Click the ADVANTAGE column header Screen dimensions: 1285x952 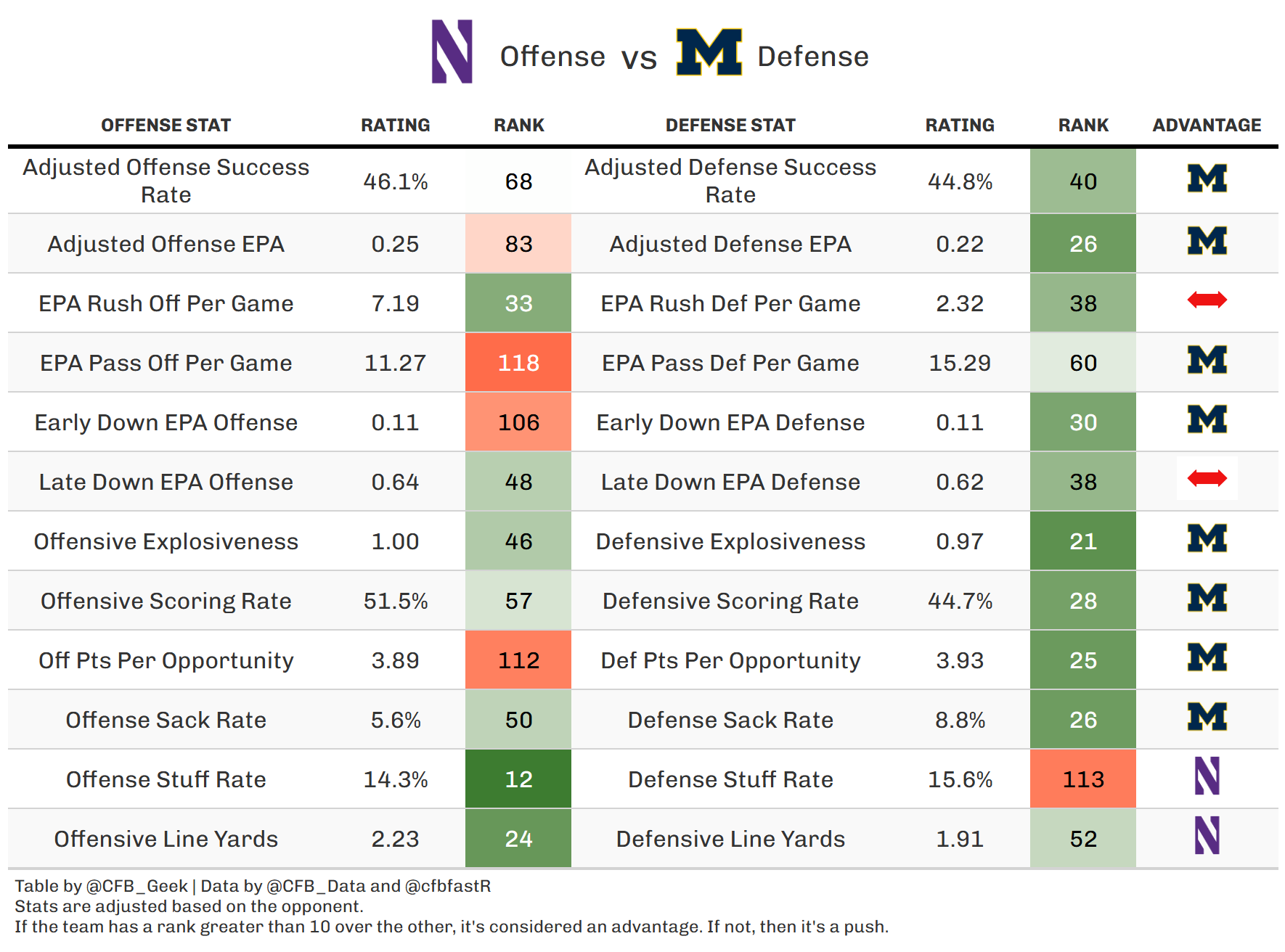[1207, 126]
